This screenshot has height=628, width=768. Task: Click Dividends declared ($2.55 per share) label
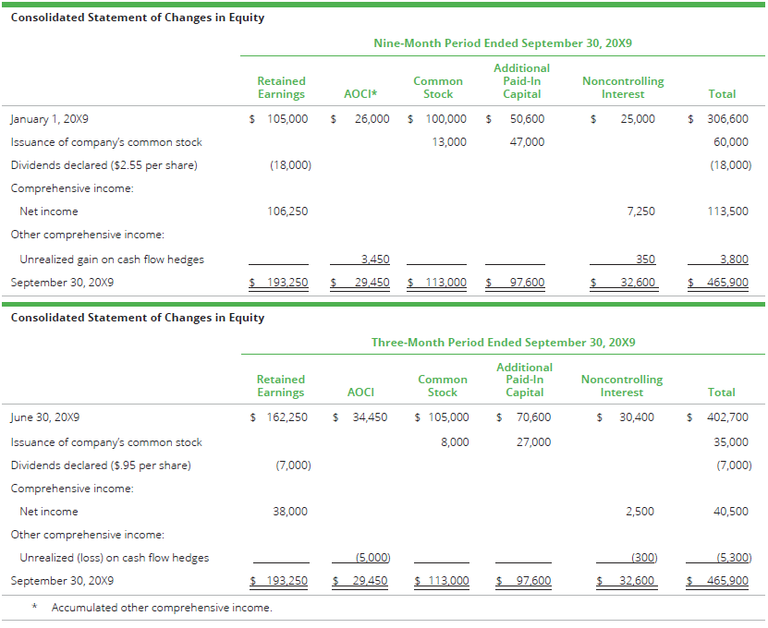click(104, 165)
